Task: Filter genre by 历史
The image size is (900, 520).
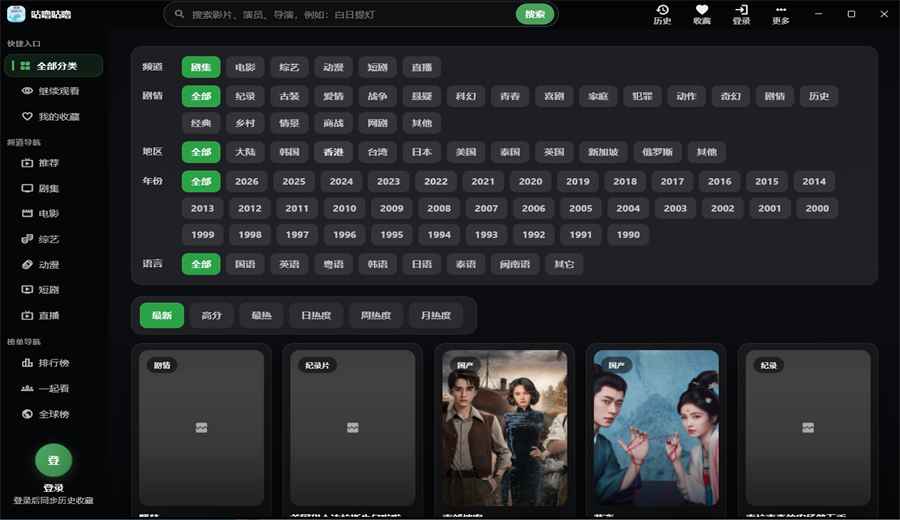Action: pos(819,96)
